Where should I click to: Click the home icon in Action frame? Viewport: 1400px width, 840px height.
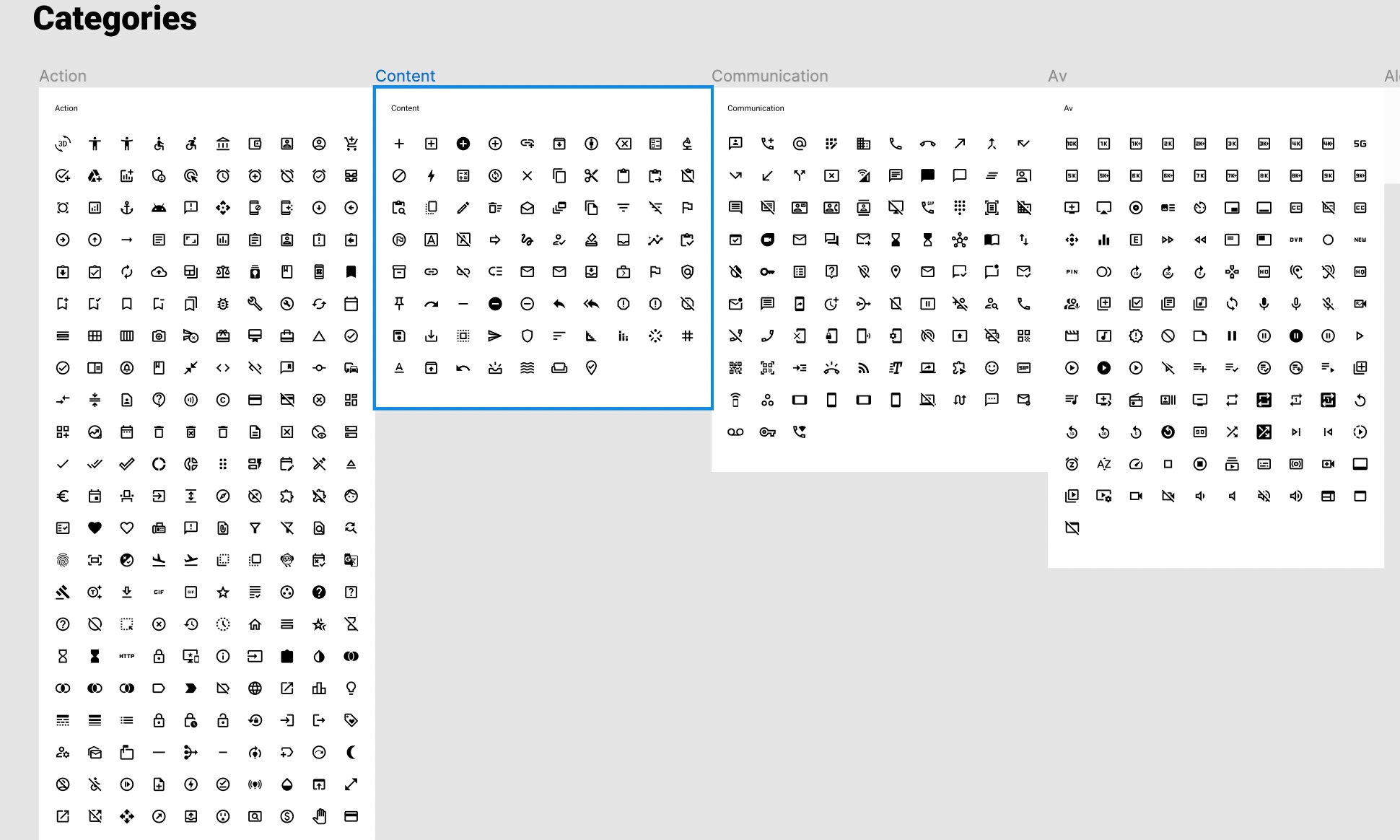[x=255, y=624]
